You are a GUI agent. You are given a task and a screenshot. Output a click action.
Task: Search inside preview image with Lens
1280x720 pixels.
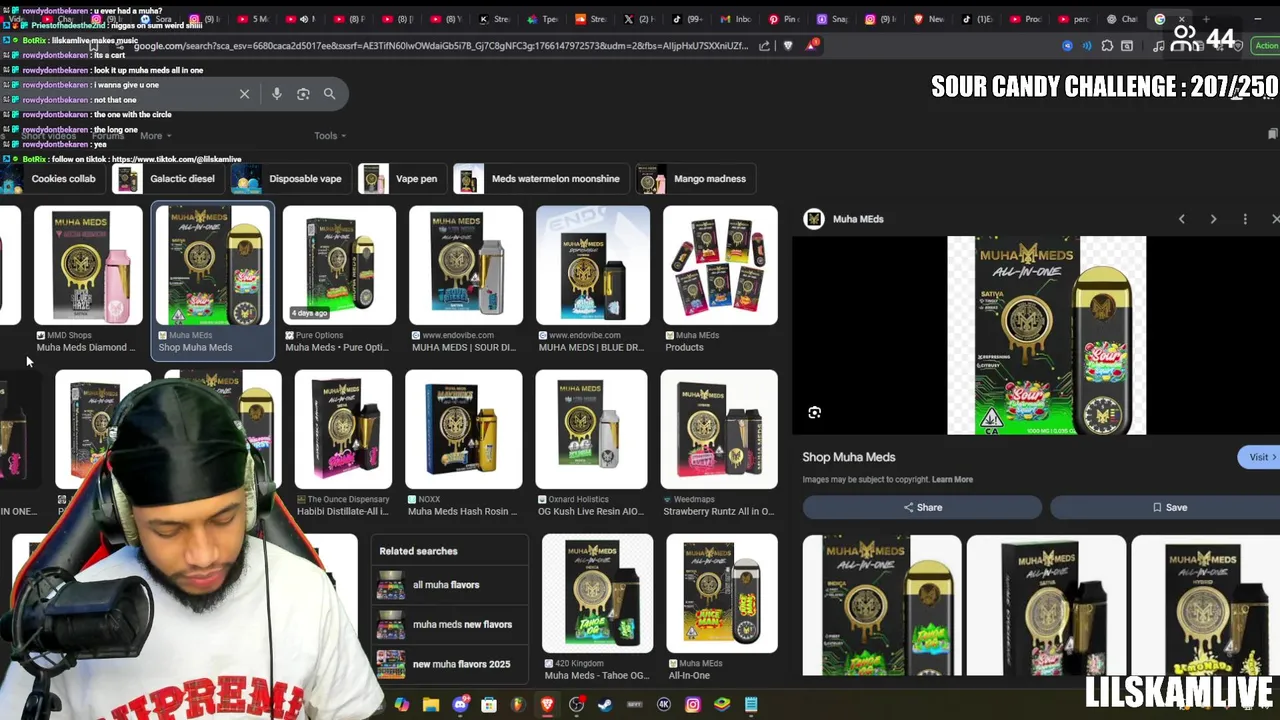point(814,412)
